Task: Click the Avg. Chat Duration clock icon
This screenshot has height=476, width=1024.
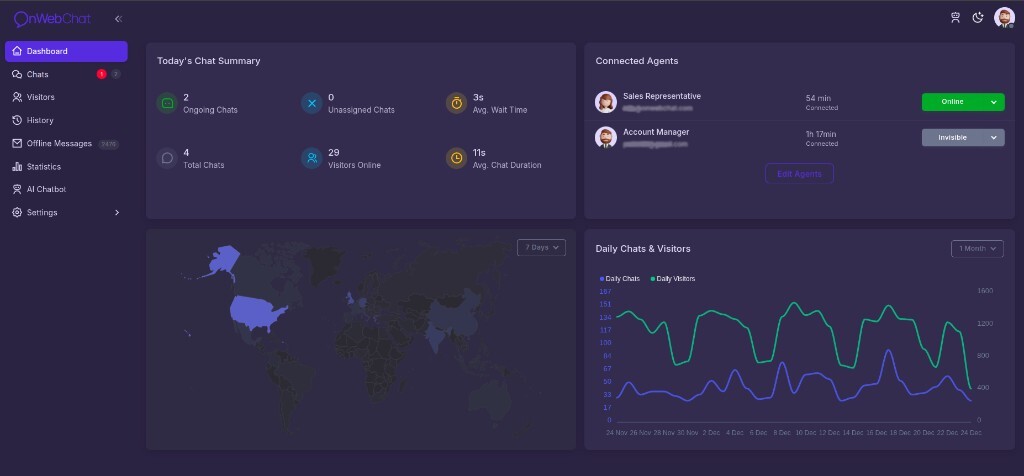Action: click(456, 158)
